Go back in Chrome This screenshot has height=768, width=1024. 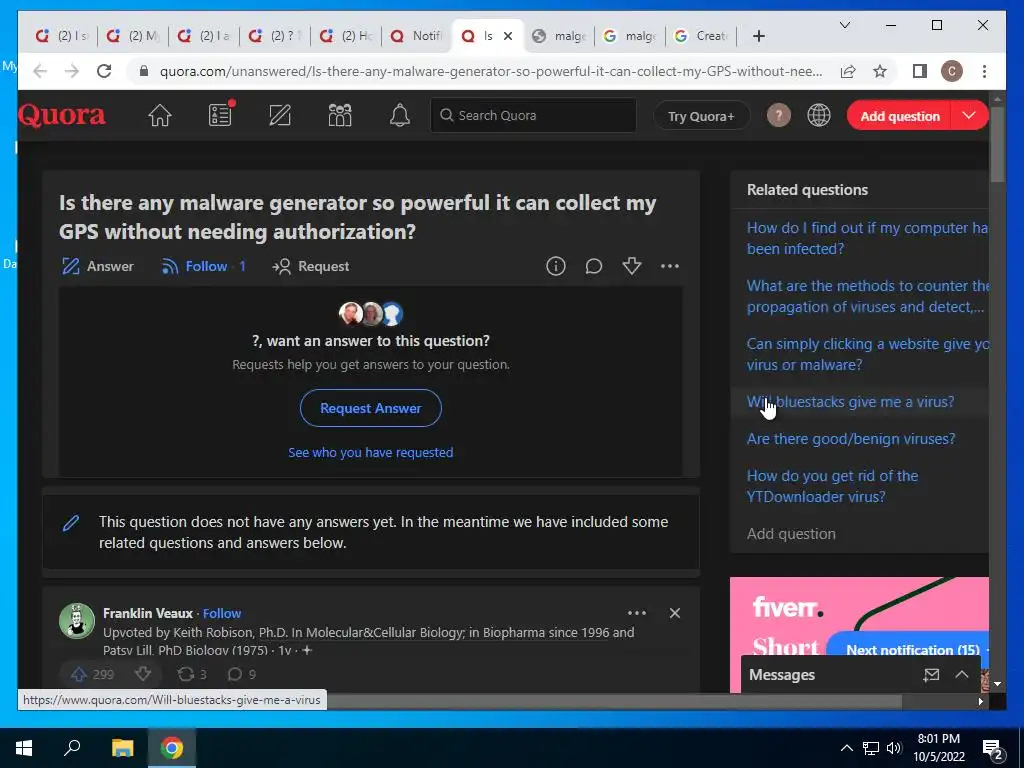[x=40, y=71]
